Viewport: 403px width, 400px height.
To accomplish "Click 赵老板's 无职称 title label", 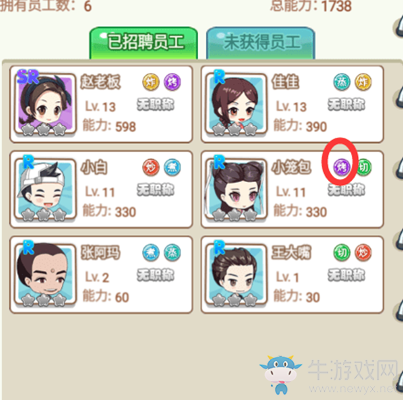I will point(156,104).
